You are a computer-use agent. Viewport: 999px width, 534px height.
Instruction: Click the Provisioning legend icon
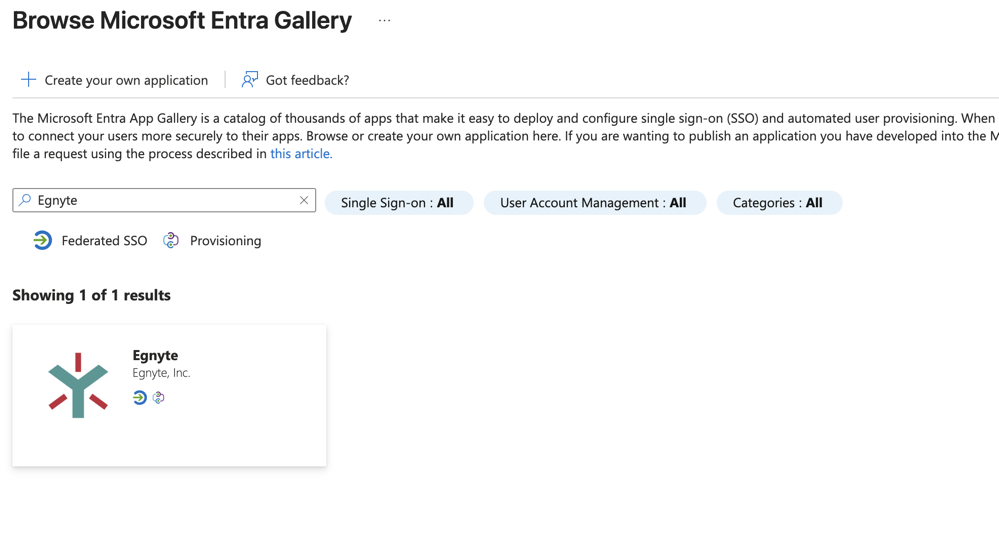(171, 240)
